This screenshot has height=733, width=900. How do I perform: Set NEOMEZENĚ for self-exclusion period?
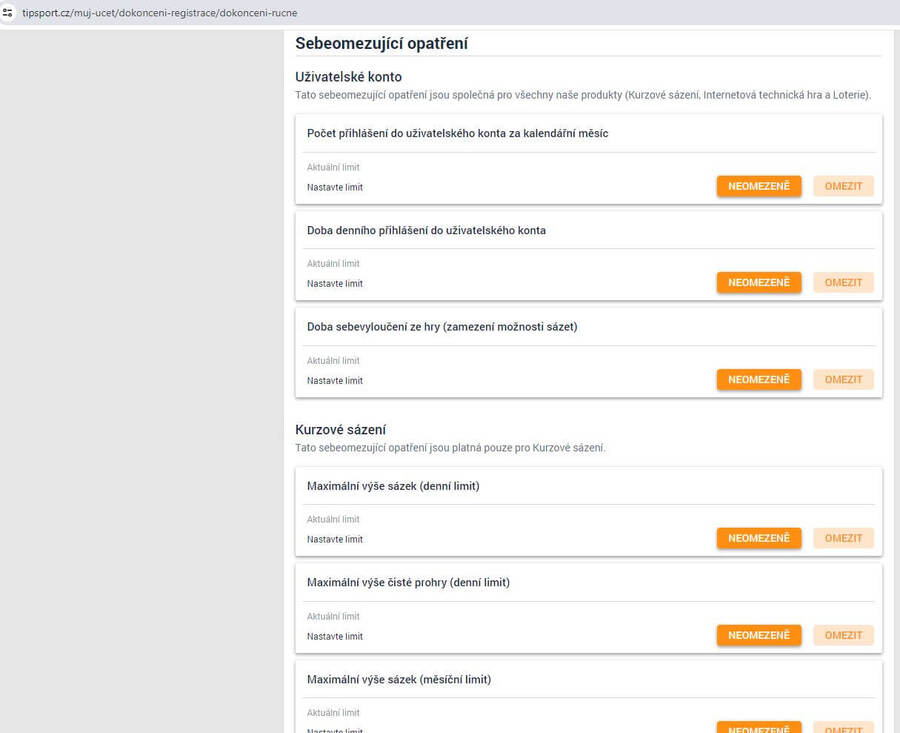[x=759, y=379]
